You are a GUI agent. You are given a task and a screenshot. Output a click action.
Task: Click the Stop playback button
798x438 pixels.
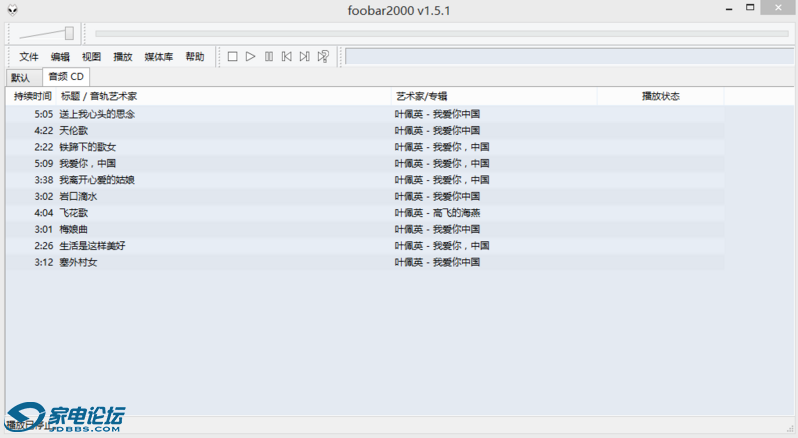[232, 57]
